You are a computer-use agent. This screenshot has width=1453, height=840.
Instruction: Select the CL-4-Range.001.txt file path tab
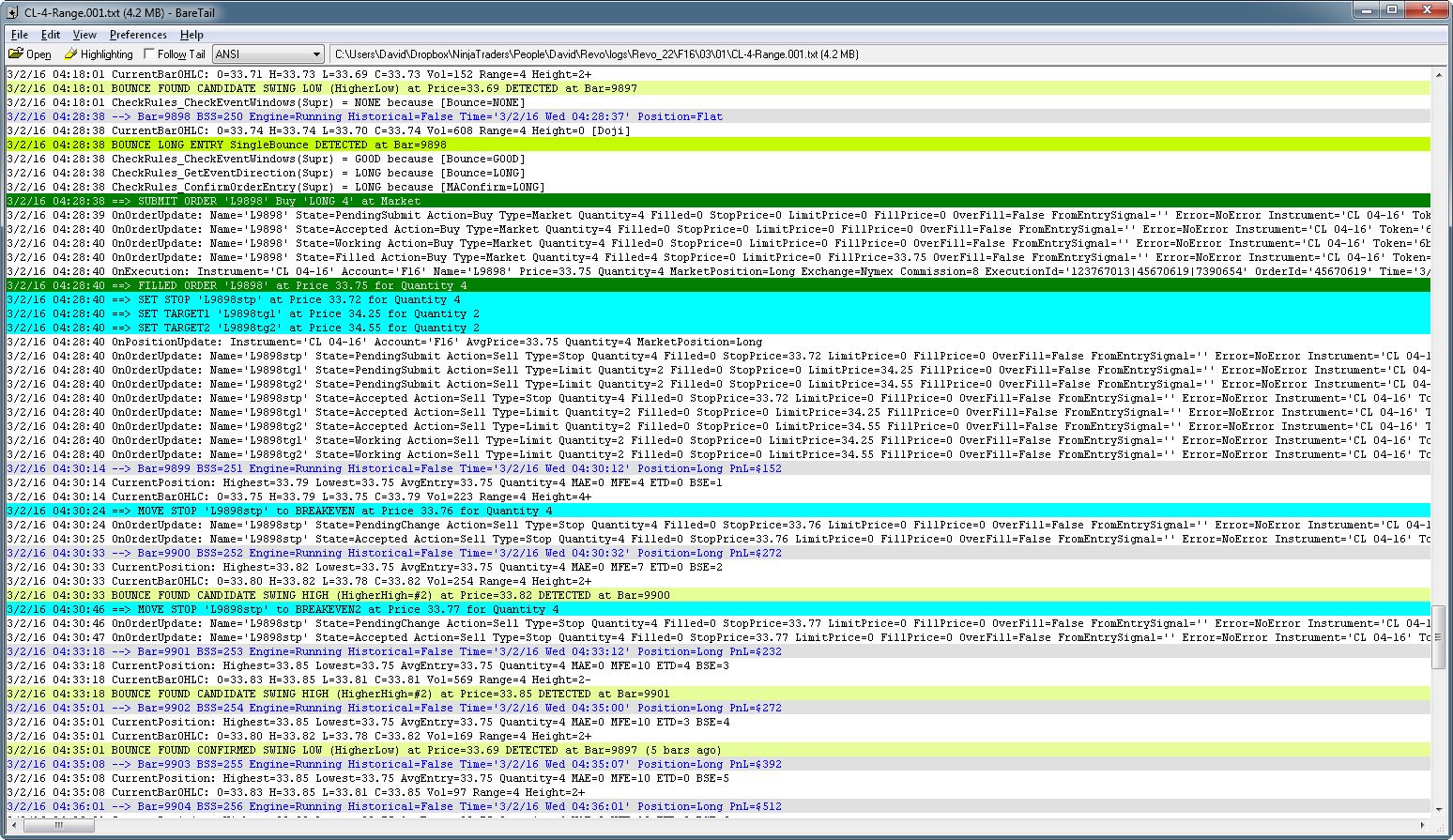[x=596, y=54]
